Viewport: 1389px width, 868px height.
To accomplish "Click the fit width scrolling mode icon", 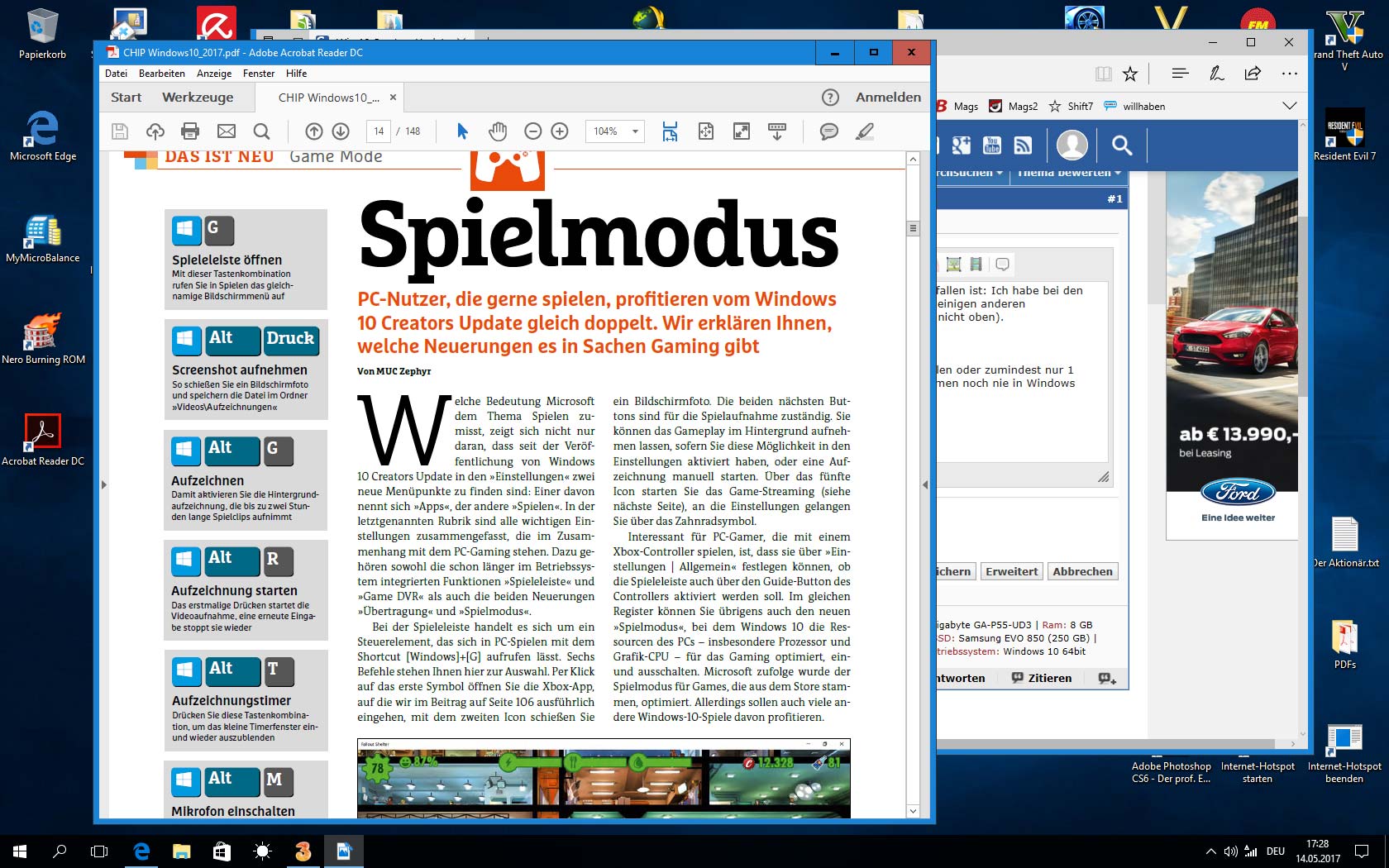I will 670,131.
